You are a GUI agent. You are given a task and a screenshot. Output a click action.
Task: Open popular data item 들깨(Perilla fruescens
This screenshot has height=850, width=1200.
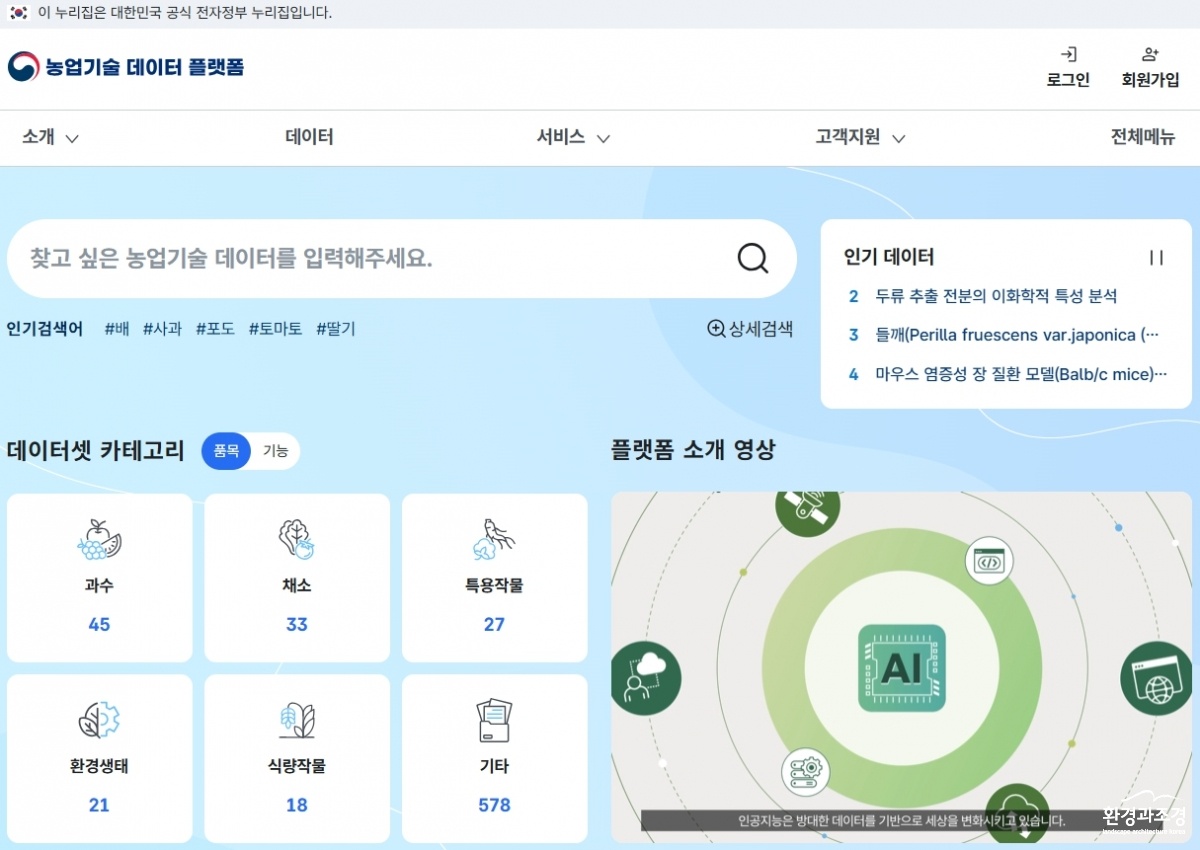(x=1017, y=335)
